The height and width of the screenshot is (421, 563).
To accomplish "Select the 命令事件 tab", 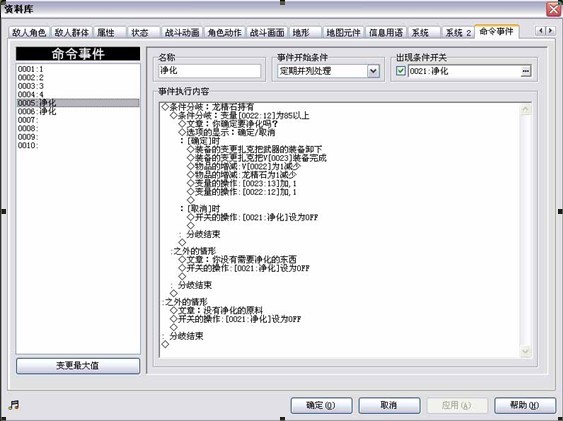I will coord(496,32).
